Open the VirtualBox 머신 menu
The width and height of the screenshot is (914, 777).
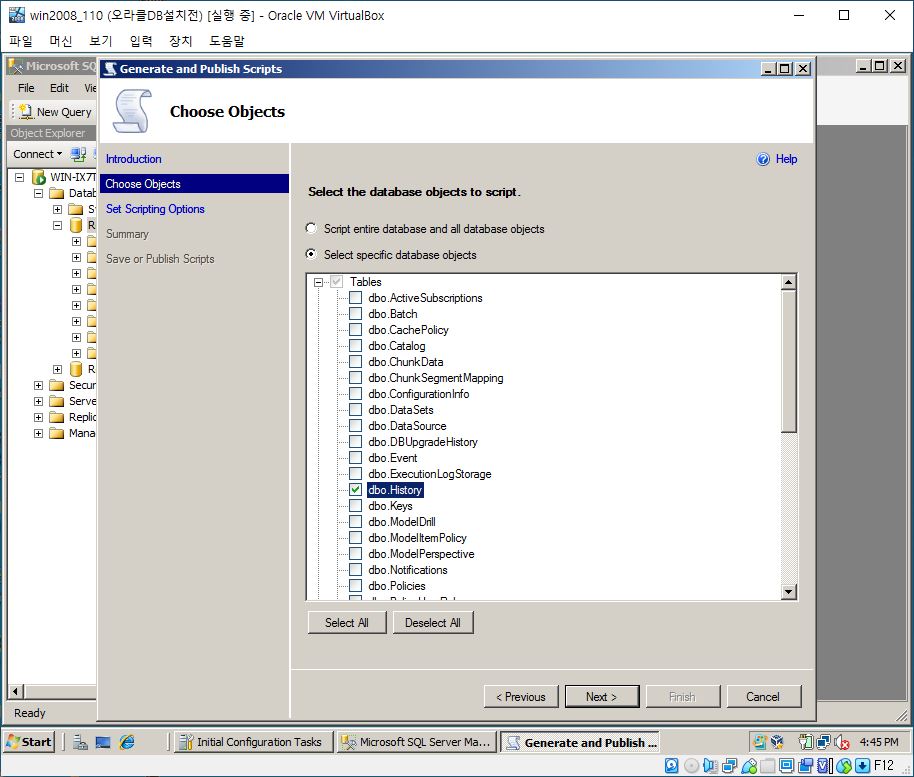coord(61,41)
